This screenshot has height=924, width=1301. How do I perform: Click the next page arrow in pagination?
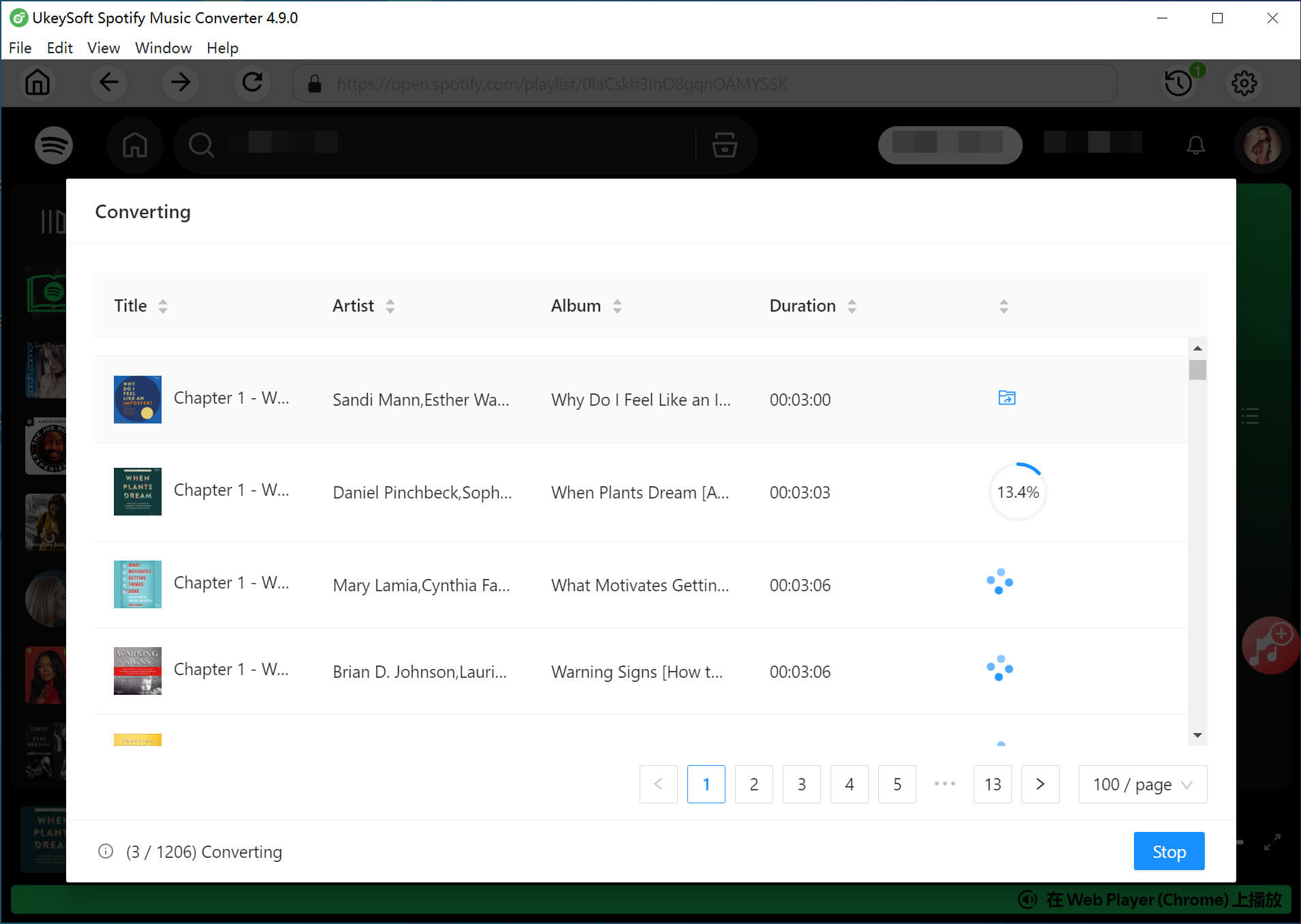[x=1040, y=784]
